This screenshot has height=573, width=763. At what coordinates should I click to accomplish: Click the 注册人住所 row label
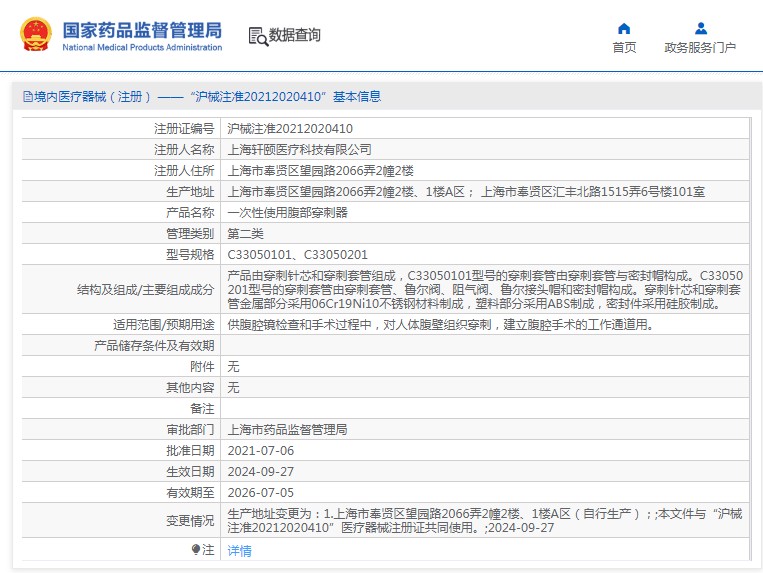point(184,171)
